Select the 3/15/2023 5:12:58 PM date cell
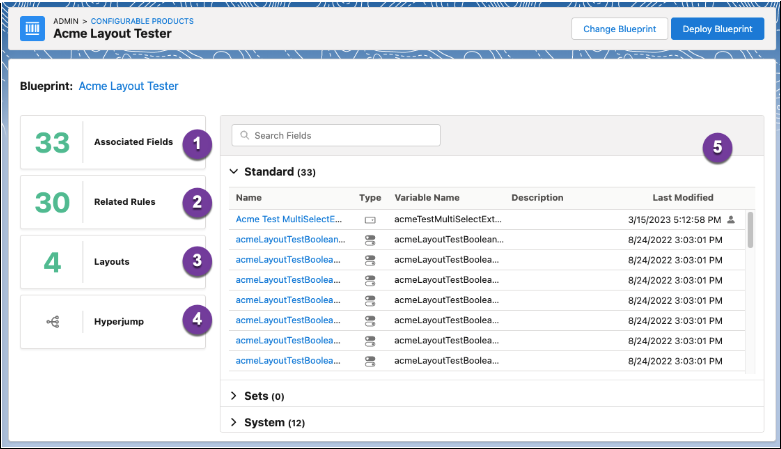Screen dimensions: 781x449 (x=674, y=220)
